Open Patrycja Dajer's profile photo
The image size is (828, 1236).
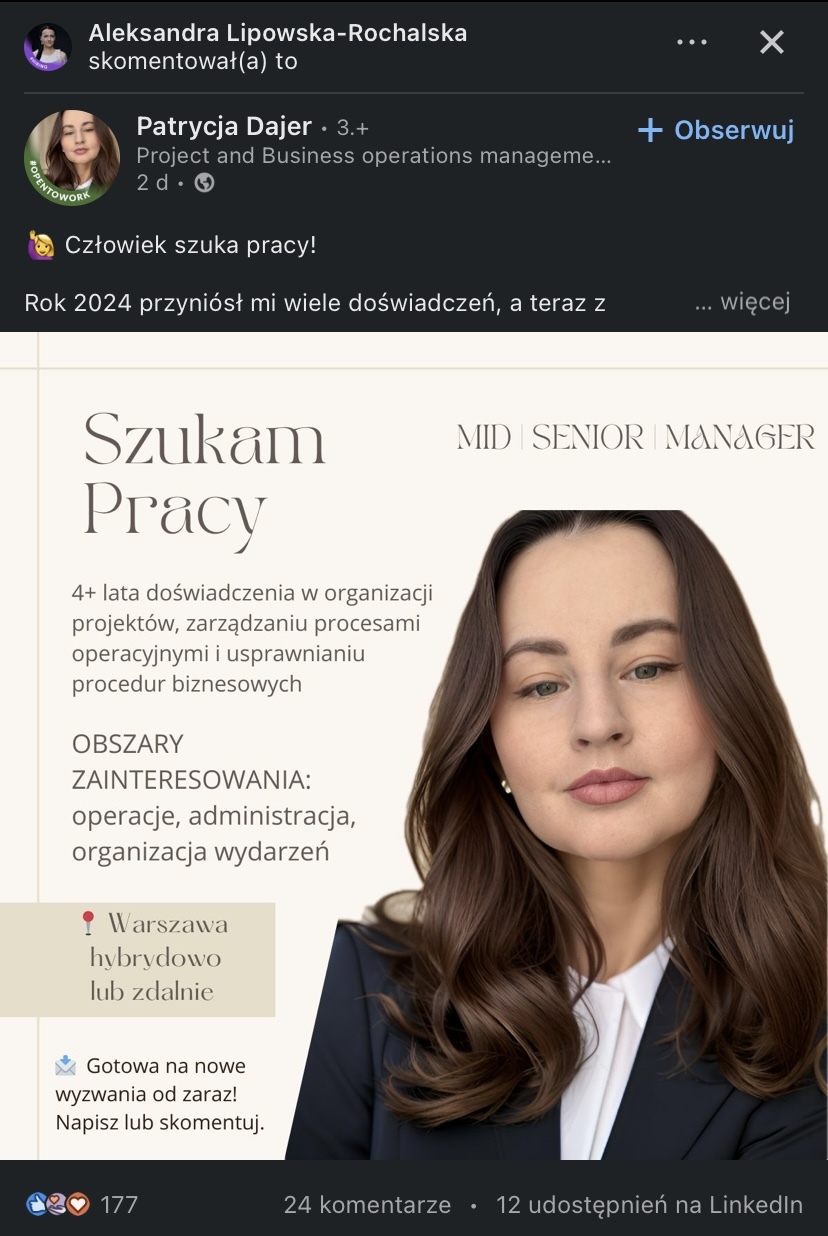pyautogui.click(x=72, y=158)
